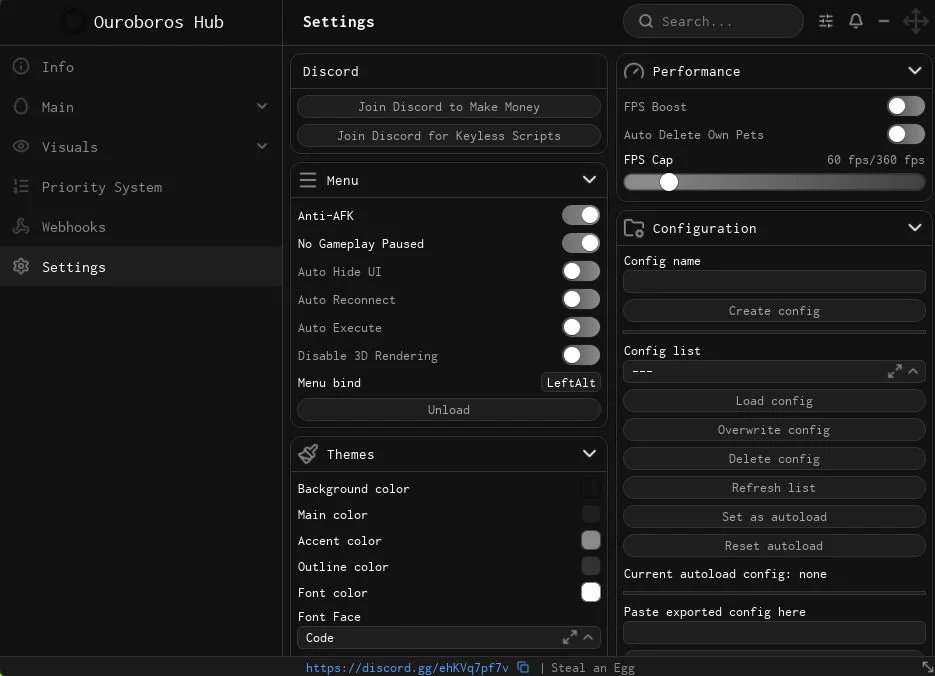Open the Webhooks page
The height and width of the screenshot is (676, 935).
(141, 227)
